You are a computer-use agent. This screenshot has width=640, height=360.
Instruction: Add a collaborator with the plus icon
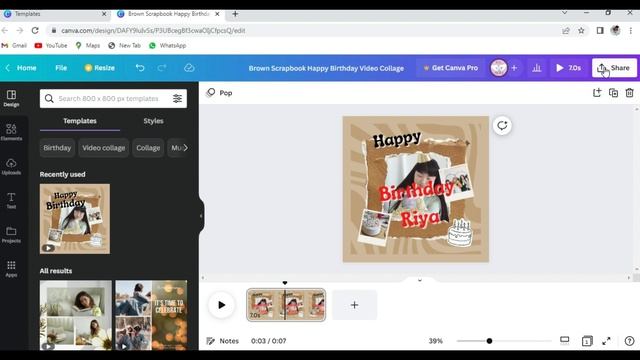pyautogui.click(x=514, y=68)
